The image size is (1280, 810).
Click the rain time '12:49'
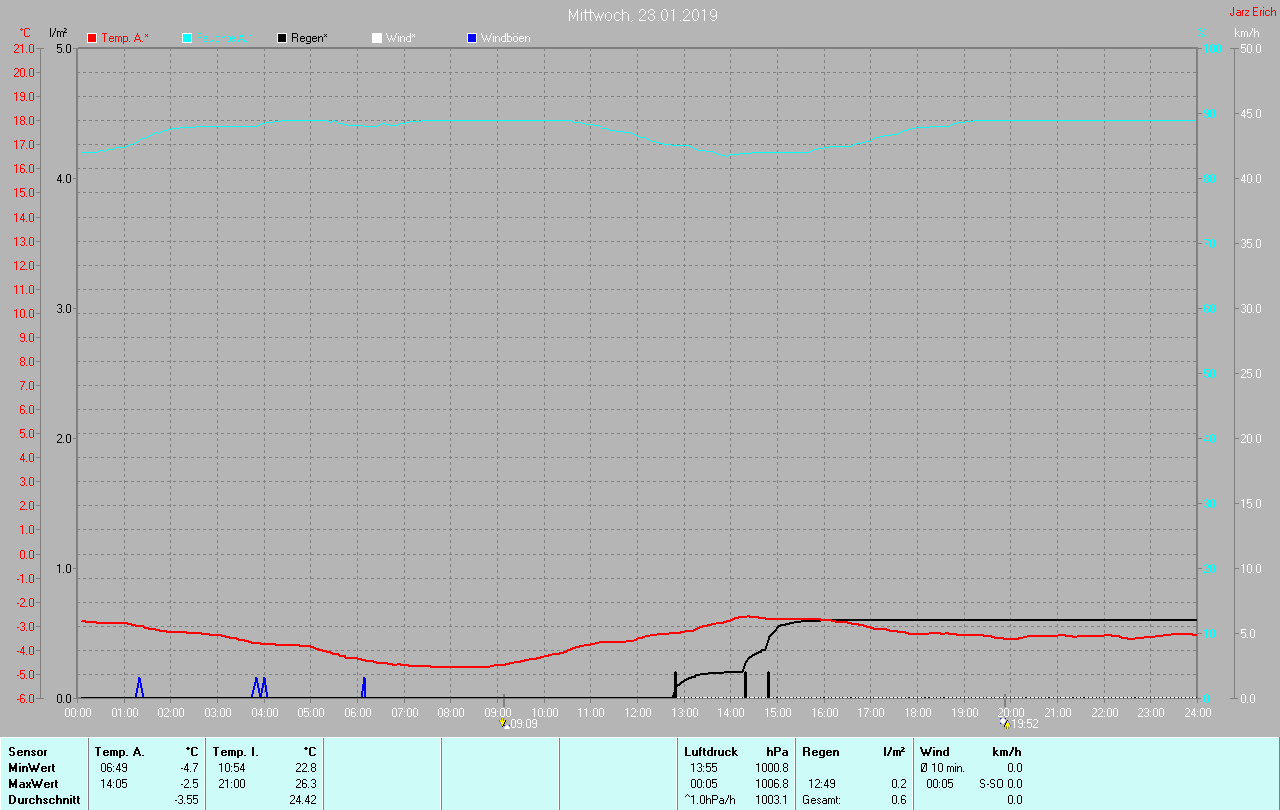coord(822,784)
